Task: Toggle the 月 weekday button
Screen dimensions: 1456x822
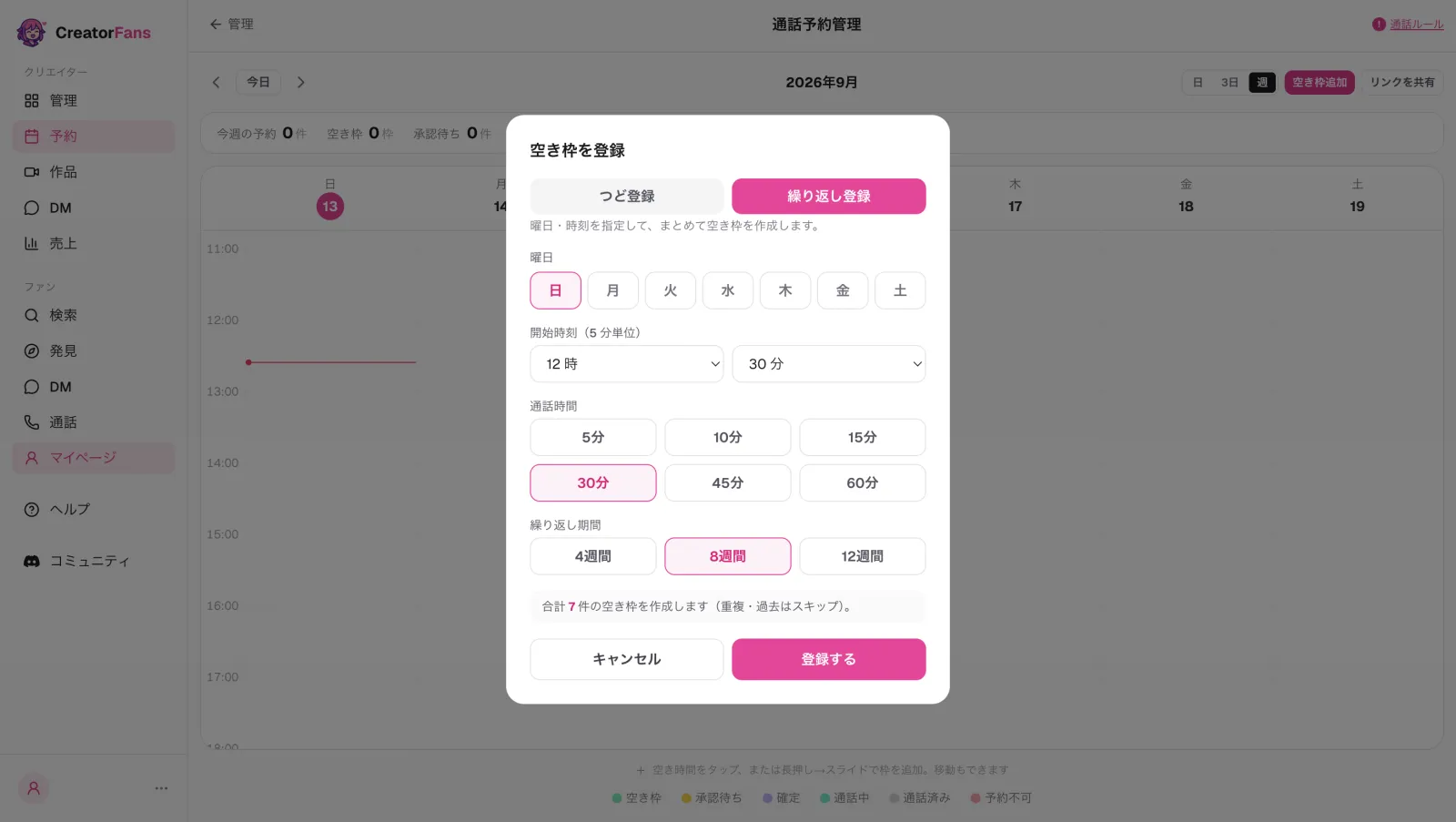Action: click(613, 290)
